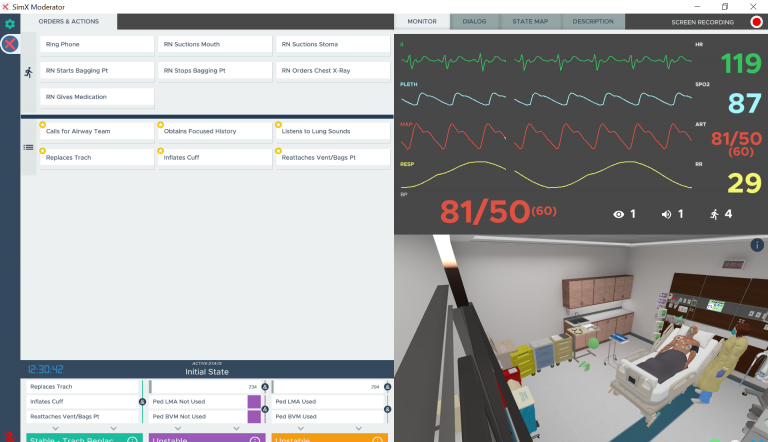Screen dimensions: 768x442
Task: Click purple swatch beside Ped LMA Not Used
Action: coord(254,402)
